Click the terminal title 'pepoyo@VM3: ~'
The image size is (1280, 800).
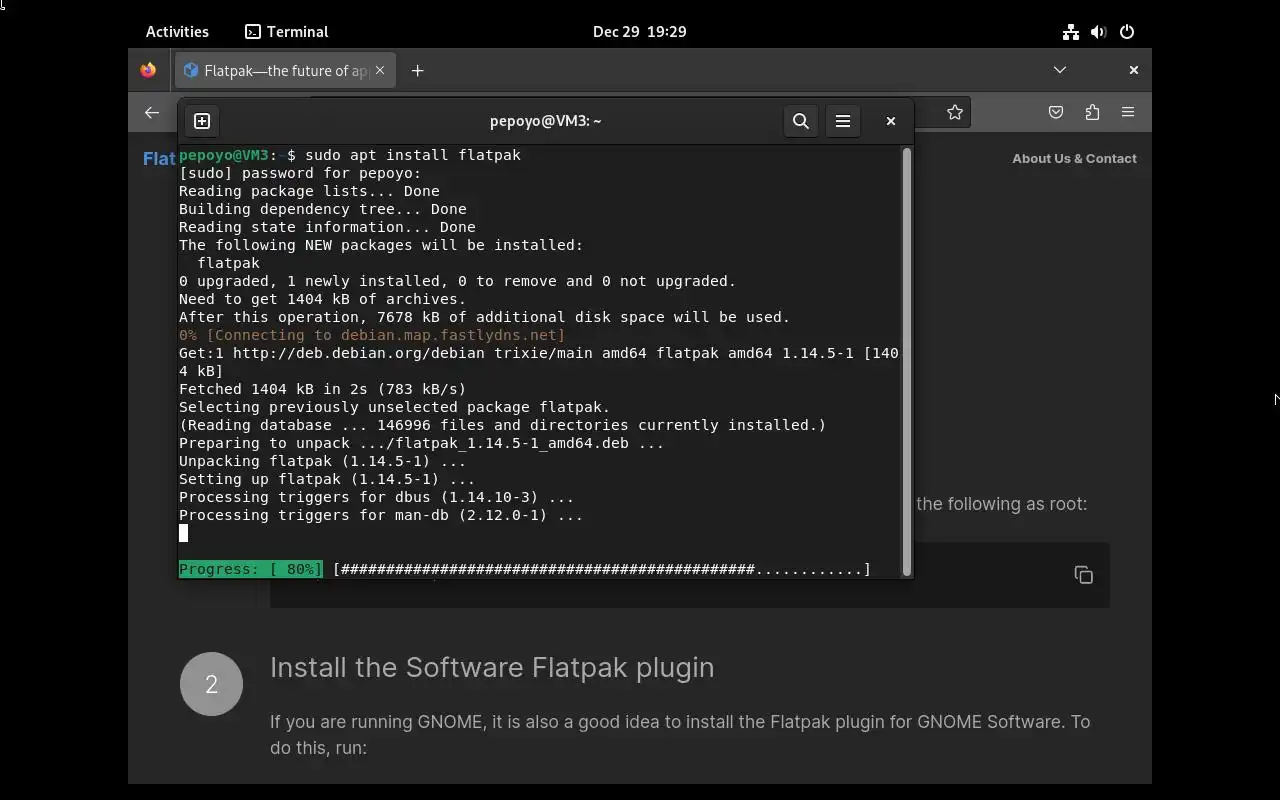click(x=546, y=121)
